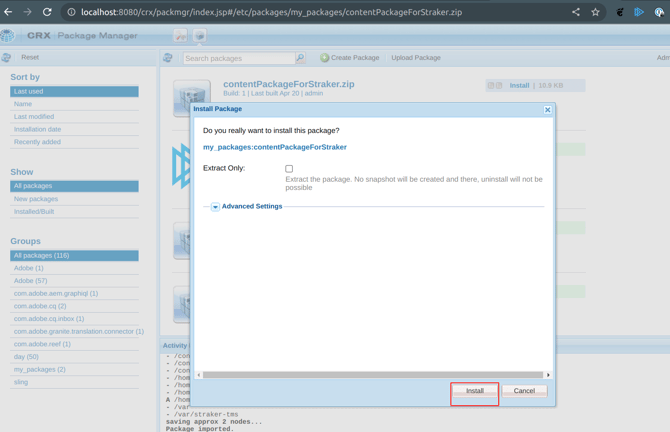Screen dimensions: 670x432
Task: Select the Adobe (57) group
Action: [x=30, y=281]
